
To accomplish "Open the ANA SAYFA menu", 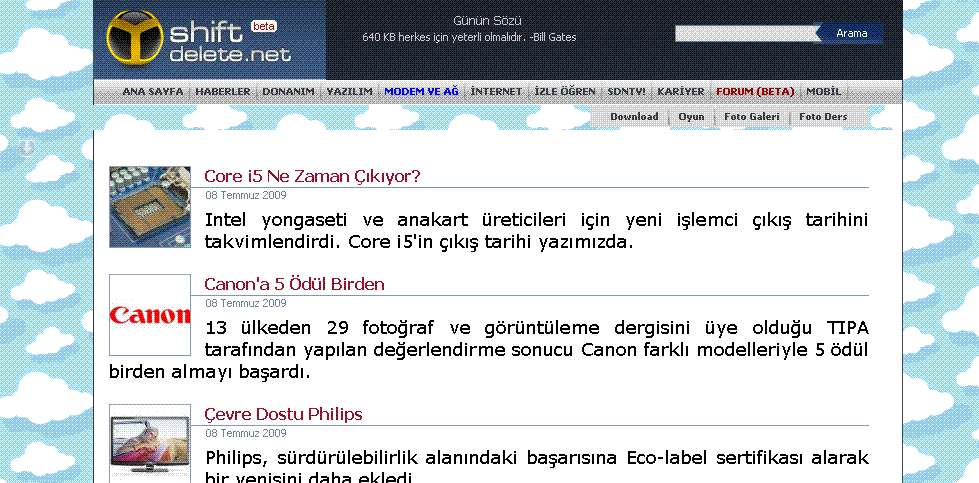I will (x=153, y=92).
